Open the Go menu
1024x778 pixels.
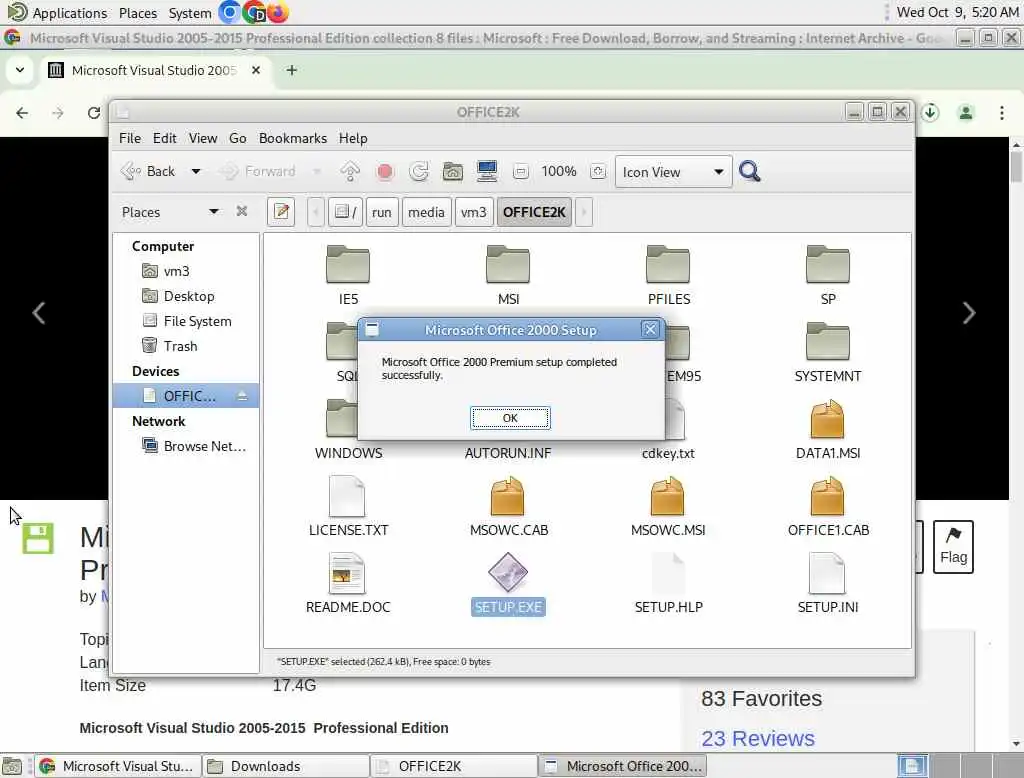coord(238,138)
